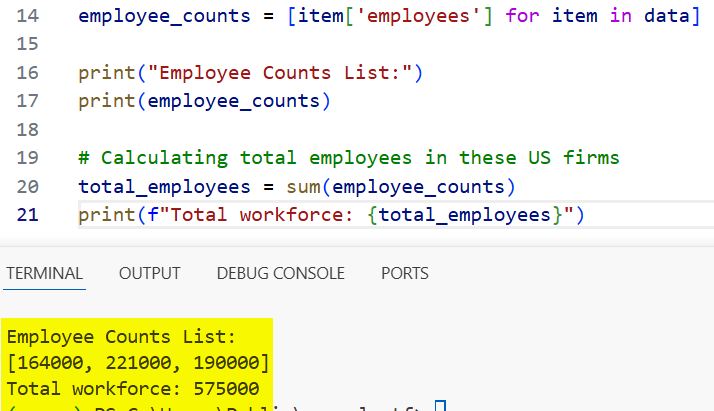Click total_employees variable on line 20
Screen dimensions: 714x411
tap(164, 187)
